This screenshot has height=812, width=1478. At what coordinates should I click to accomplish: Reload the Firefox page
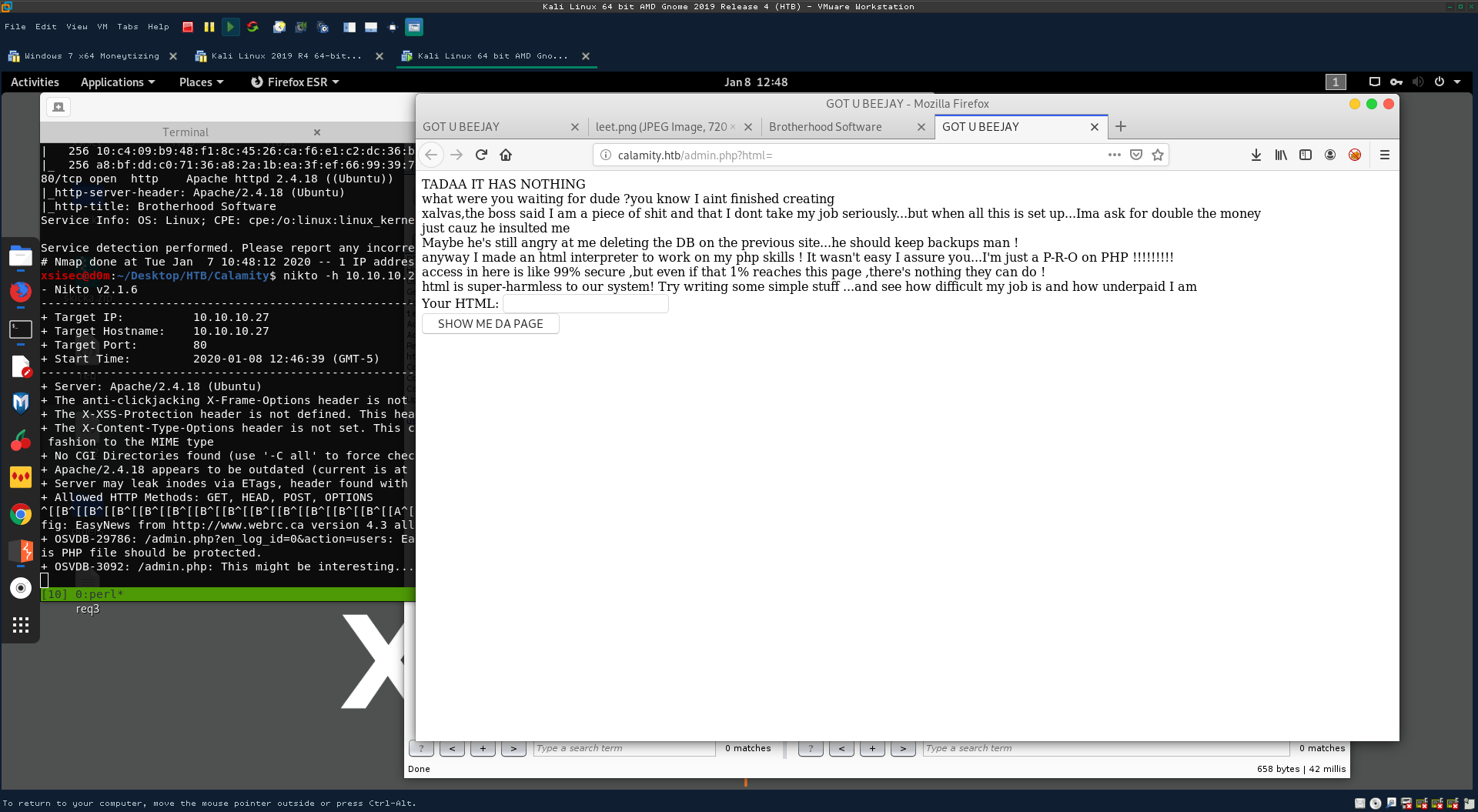(x=481, y=155)
